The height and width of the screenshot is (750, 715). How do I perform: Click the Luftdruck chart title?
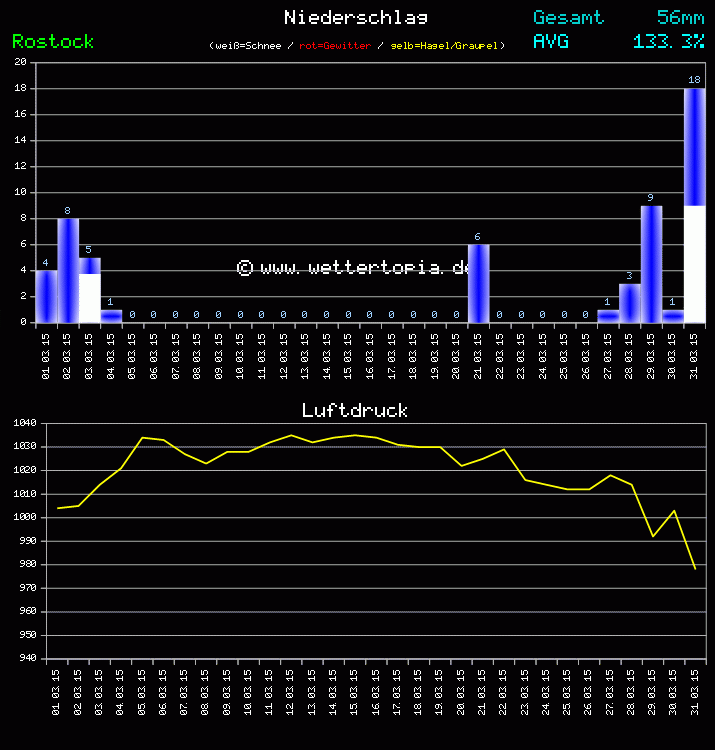(355, 410)
